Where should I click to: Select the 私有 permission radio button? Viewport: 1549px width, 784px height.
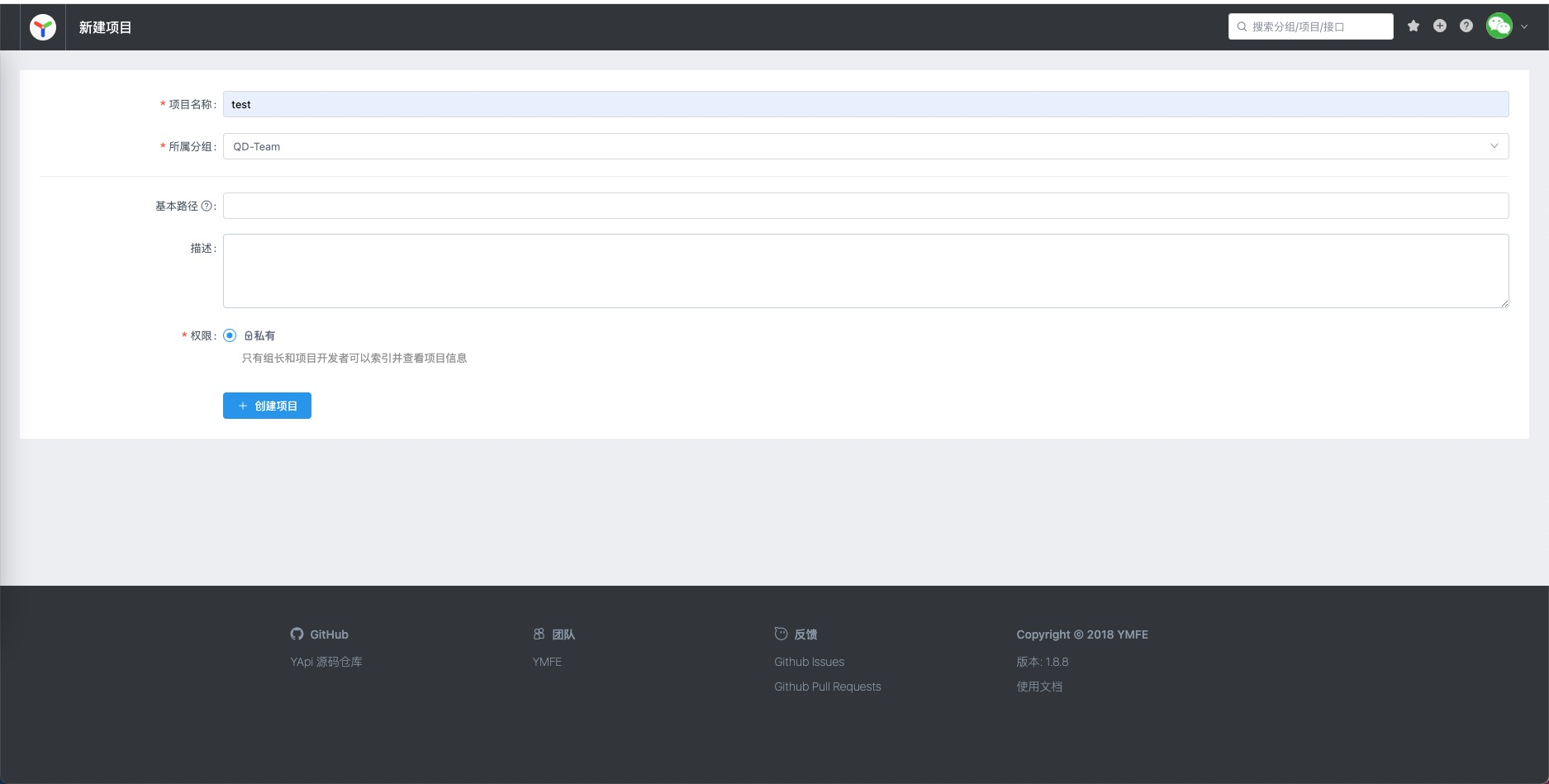click(x=230, y=335)
